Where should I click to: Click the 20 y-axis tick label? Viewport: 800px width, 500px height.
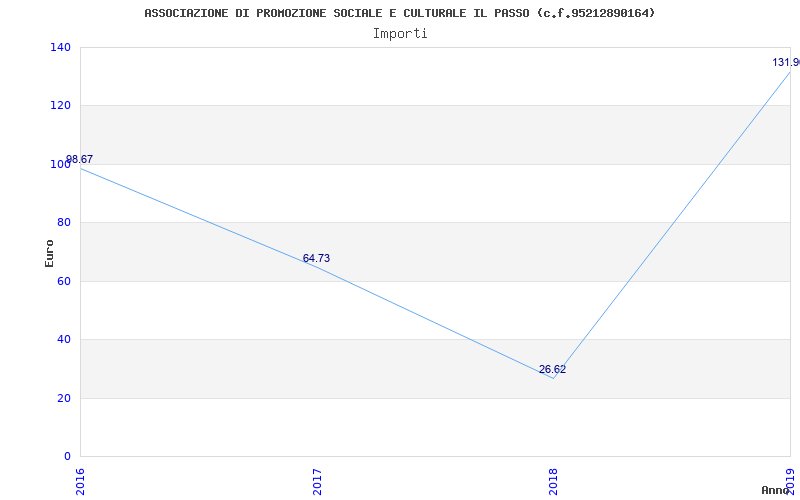click(64, 398)
